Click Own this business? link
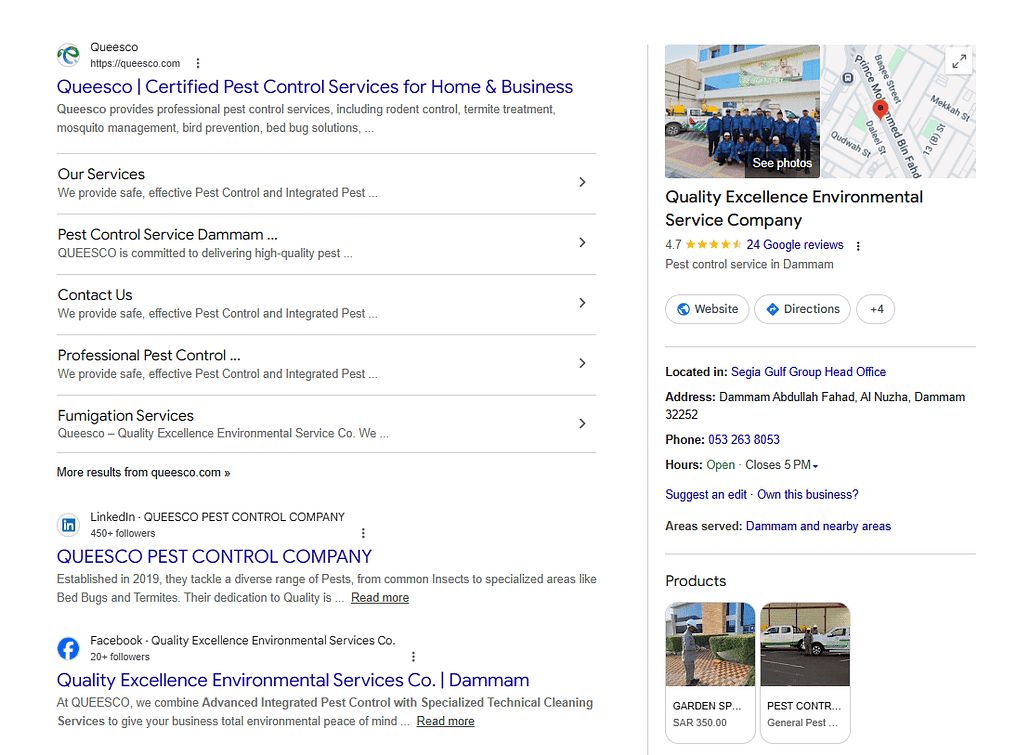This screenshot has height=755, width=1030. (x=808, y=495)
